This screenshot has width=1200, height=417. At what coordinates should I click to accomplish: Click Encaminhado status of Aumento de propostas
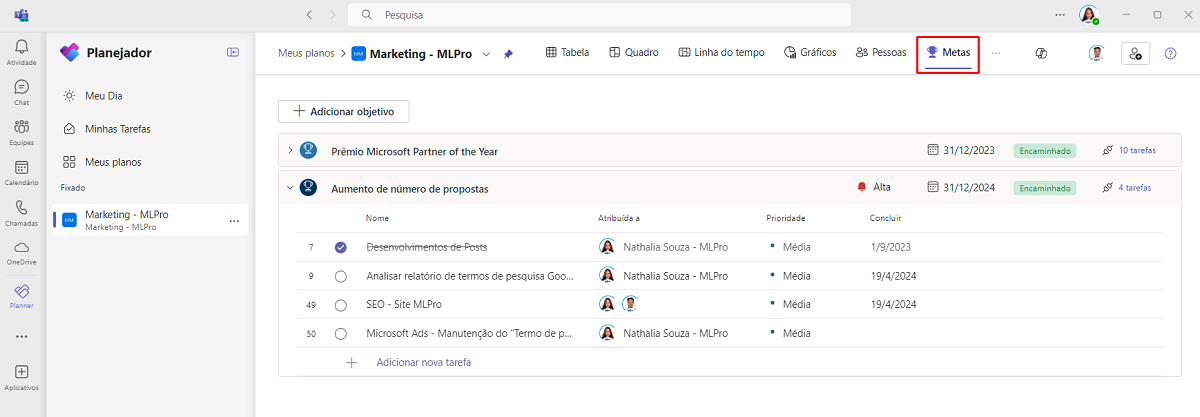1045,187
